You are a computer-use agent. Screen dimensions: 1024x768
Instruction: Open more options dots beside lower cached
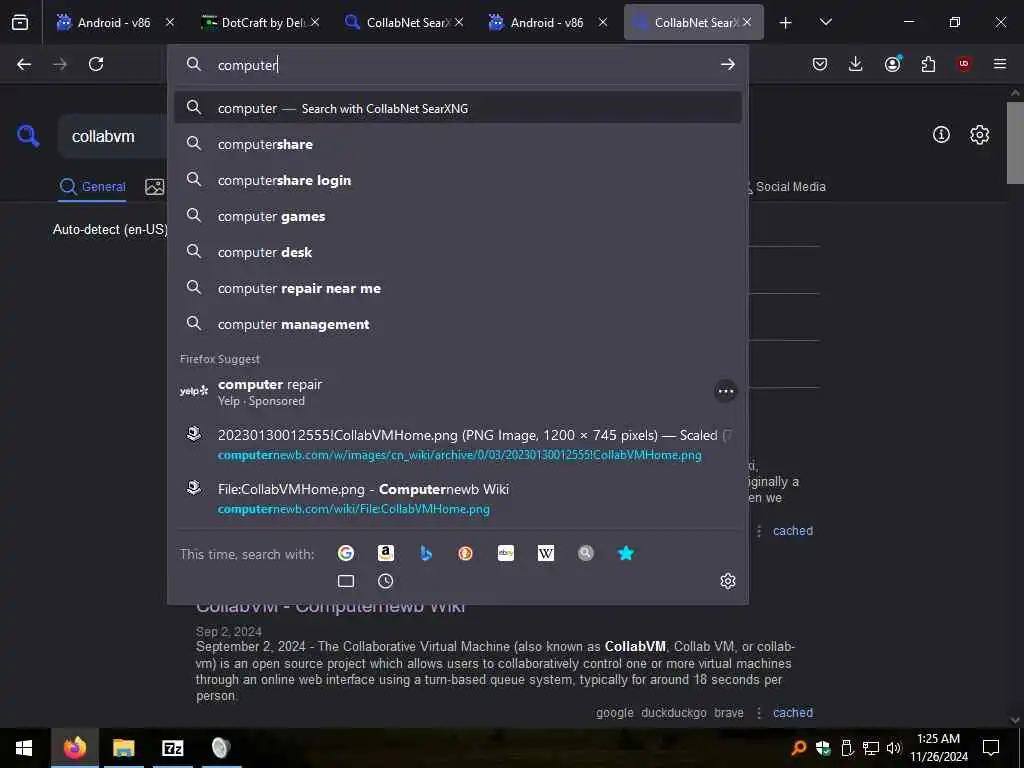(759, 712)
